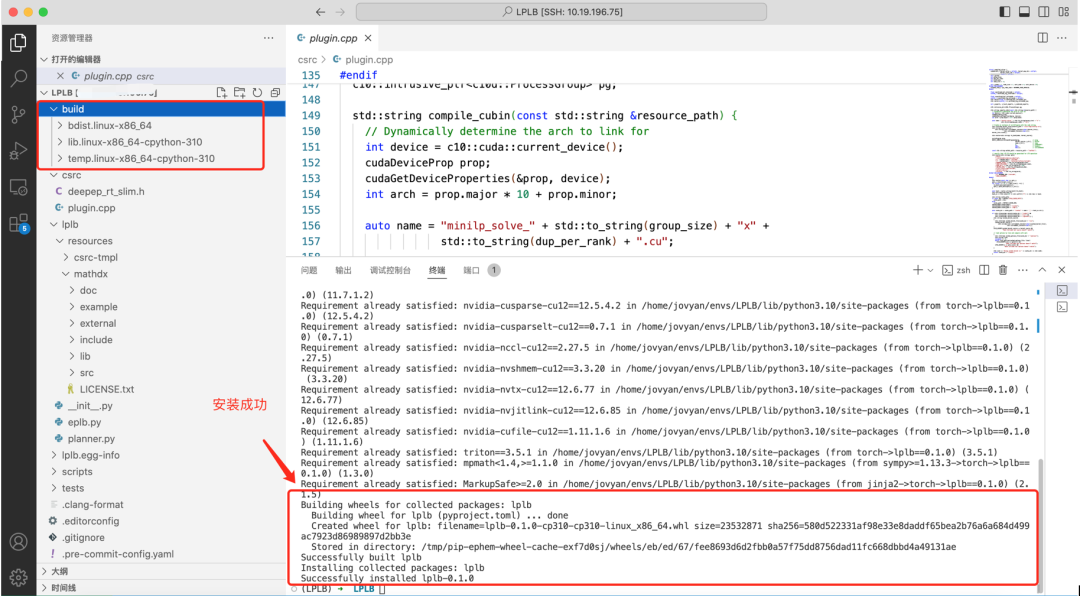The image size is (1080, 596).
Task: Close the terminal panel
Action: (x=1061, y=270)
